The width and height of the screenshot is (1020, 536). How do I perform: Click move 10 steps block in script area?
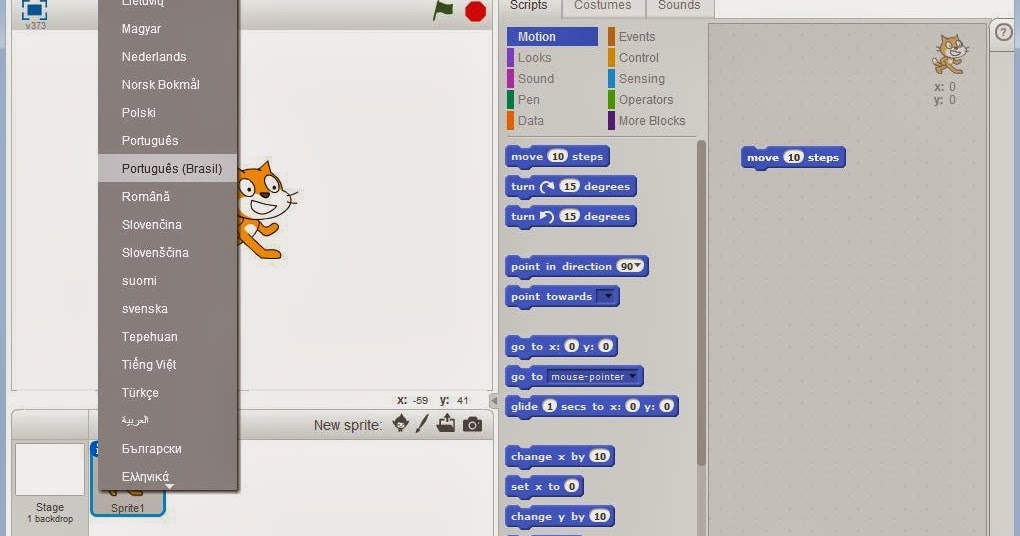tap(793, 157)
